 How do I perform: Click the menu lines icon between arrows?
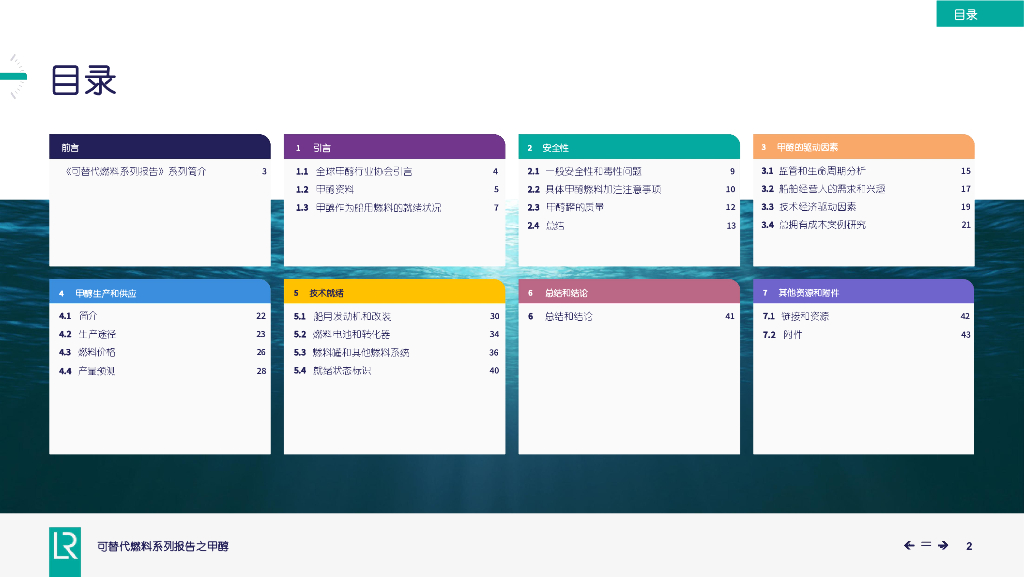click(926, 544)
